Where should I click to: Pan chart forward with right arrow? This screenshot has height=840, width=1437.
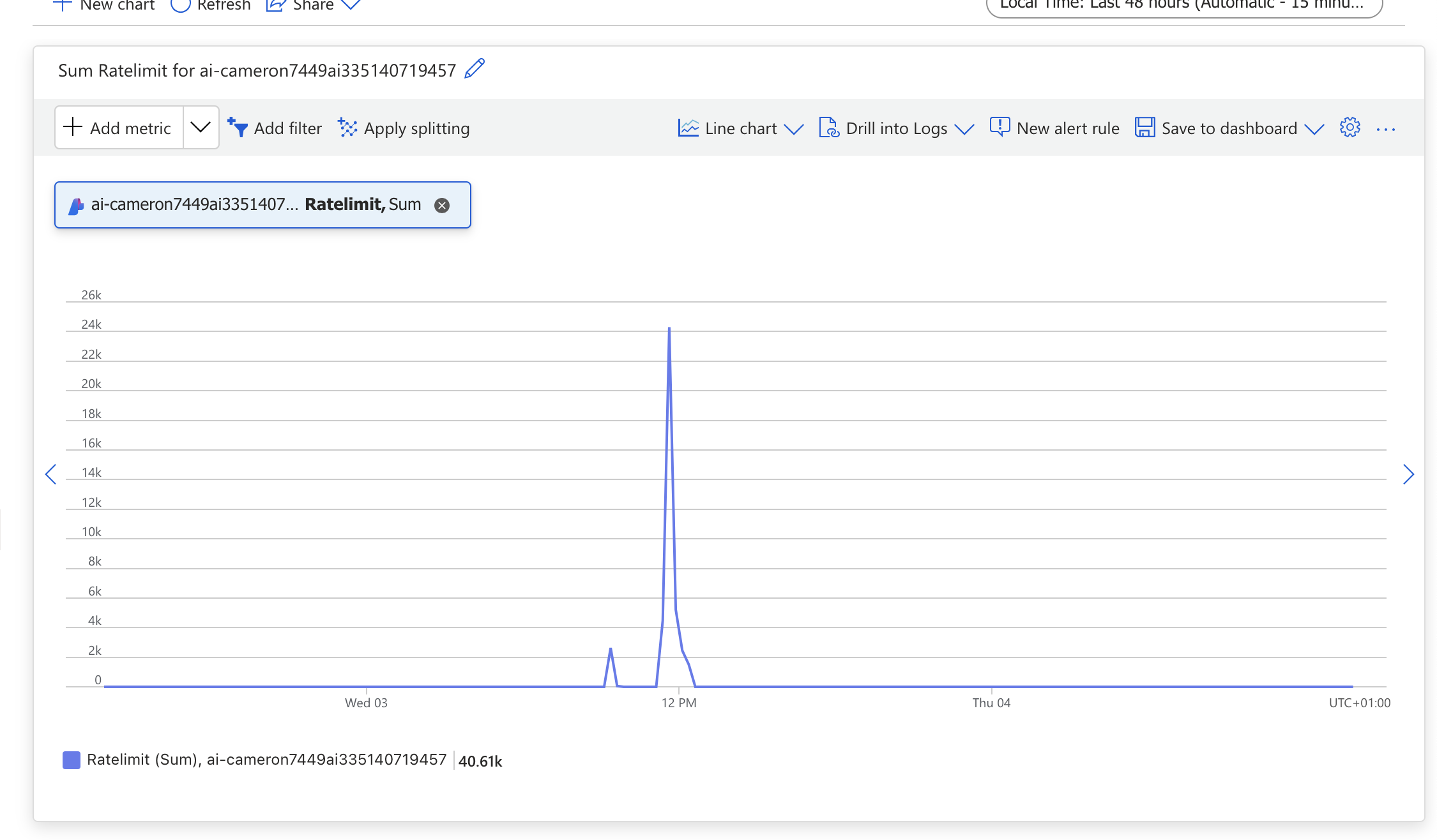[1408, 474]
